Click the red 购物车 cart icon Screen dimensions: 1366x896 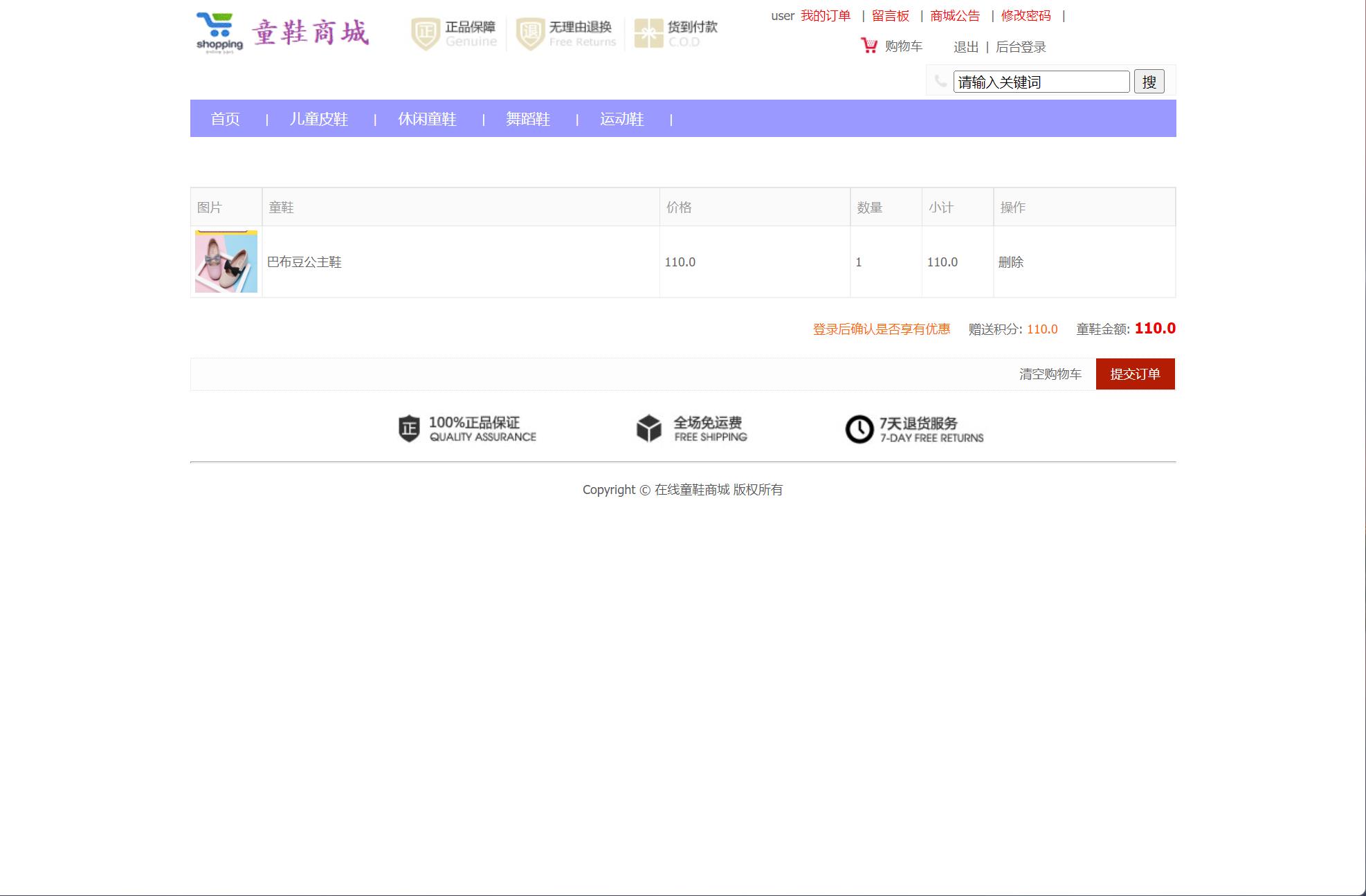coord(867,44)
